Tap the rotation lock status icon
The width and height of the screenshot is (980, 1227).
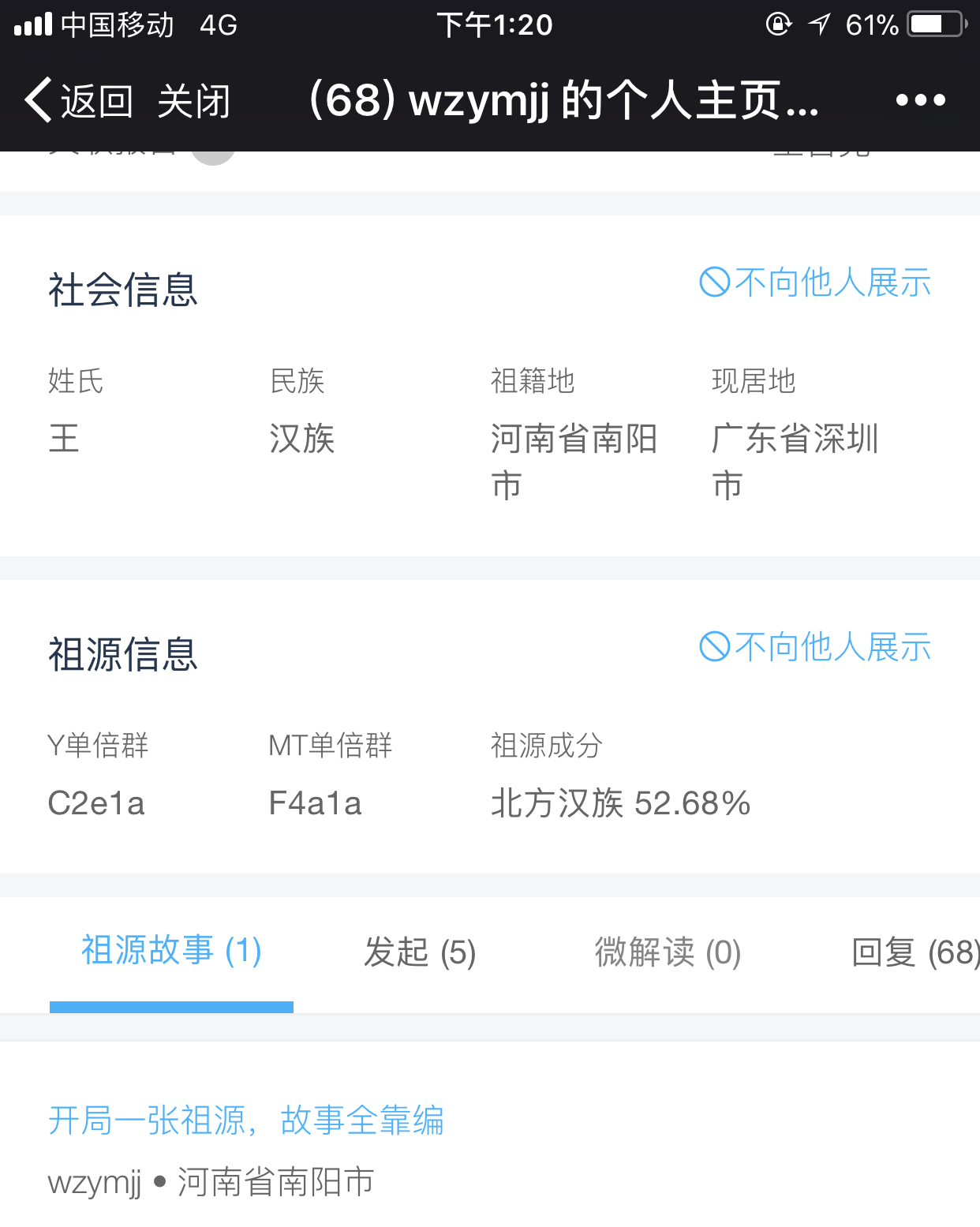[x=778, y=24]
